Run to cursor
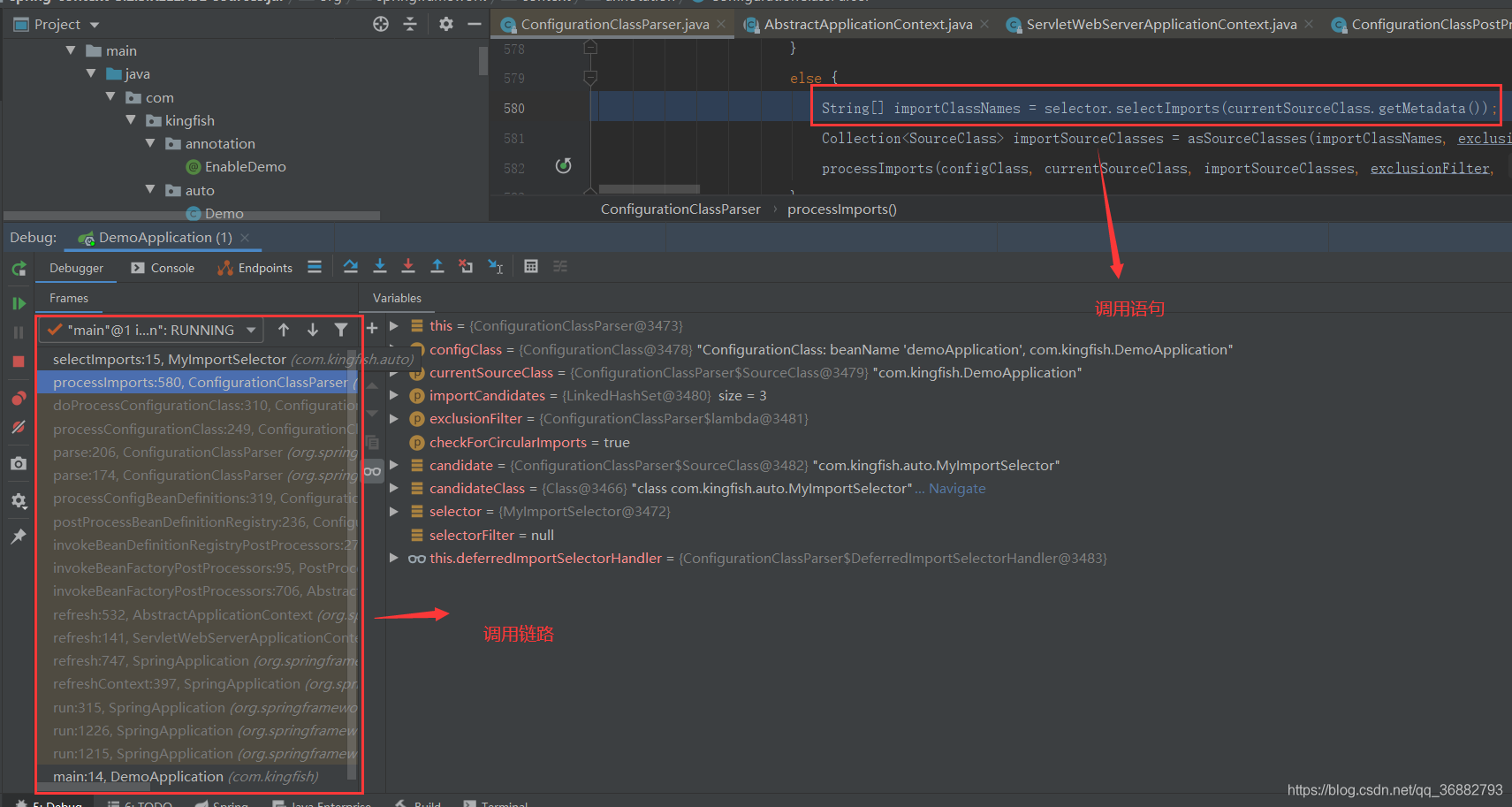 (x=496, y=266)
